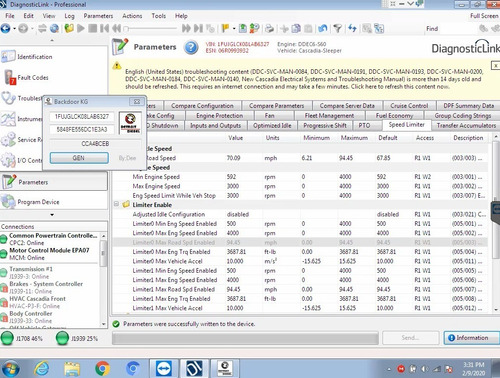
Task: Click the skip-to-end log button
Action: click(x=198, y=29)
